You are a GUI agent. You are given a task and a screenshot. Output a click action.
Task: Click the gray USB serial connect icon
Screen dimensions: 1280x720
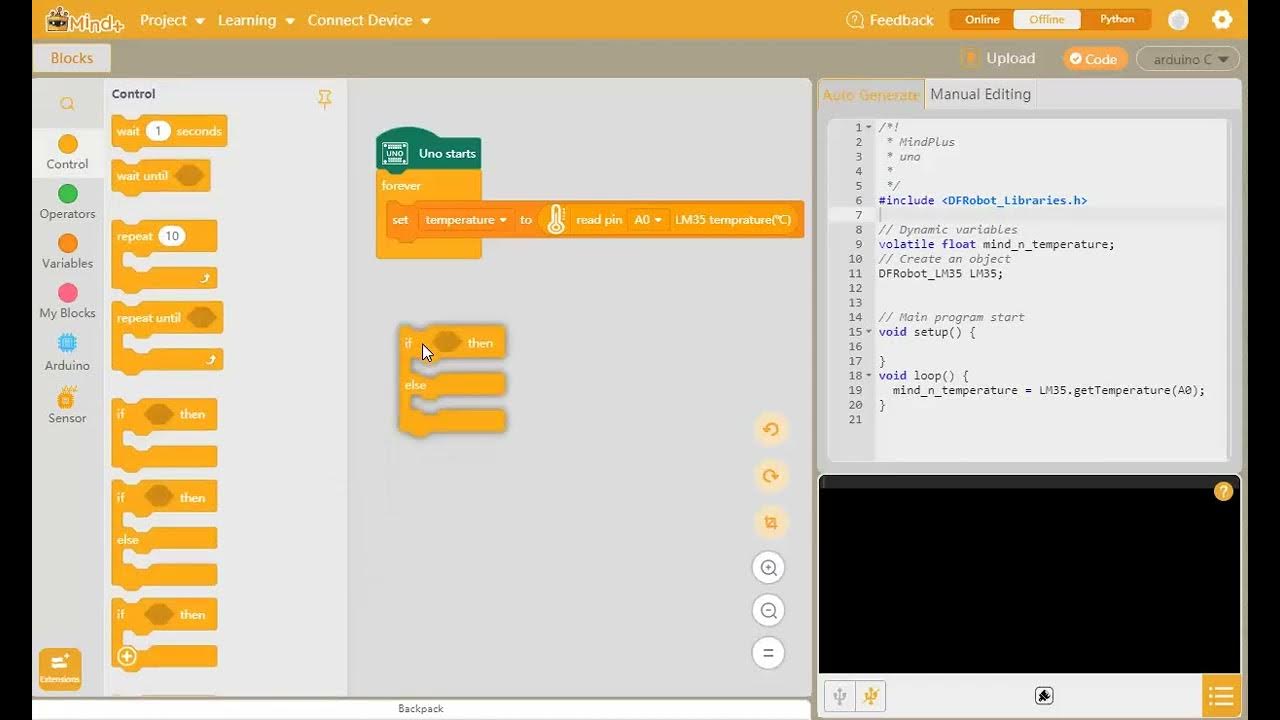coord(840,696)
